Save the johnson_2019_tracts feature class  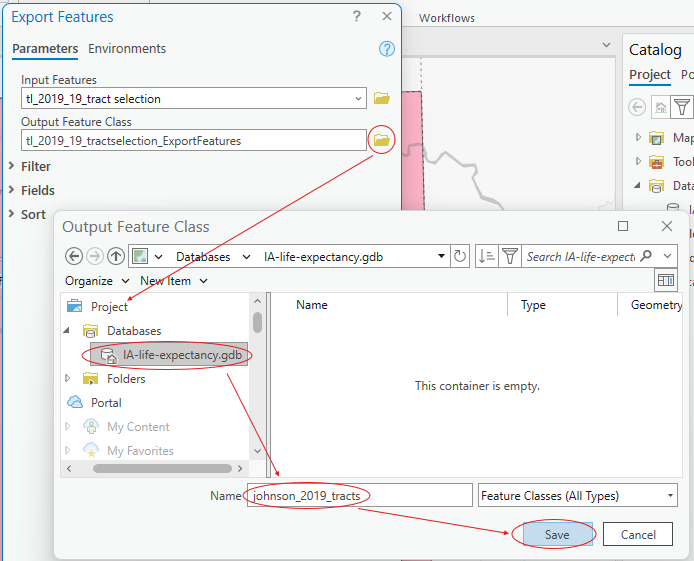[x=557, y=534]
